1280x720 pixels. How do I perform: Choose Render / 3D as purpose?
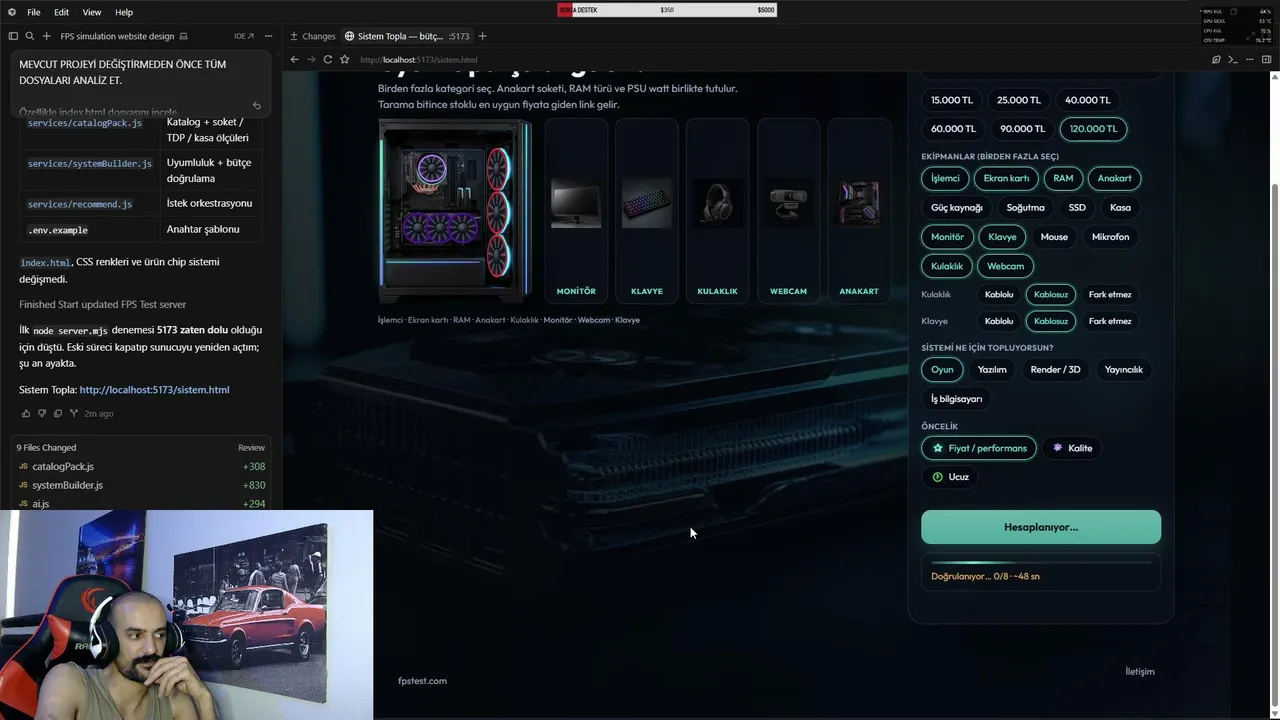pyautogui.click(x=1055, y=370)
